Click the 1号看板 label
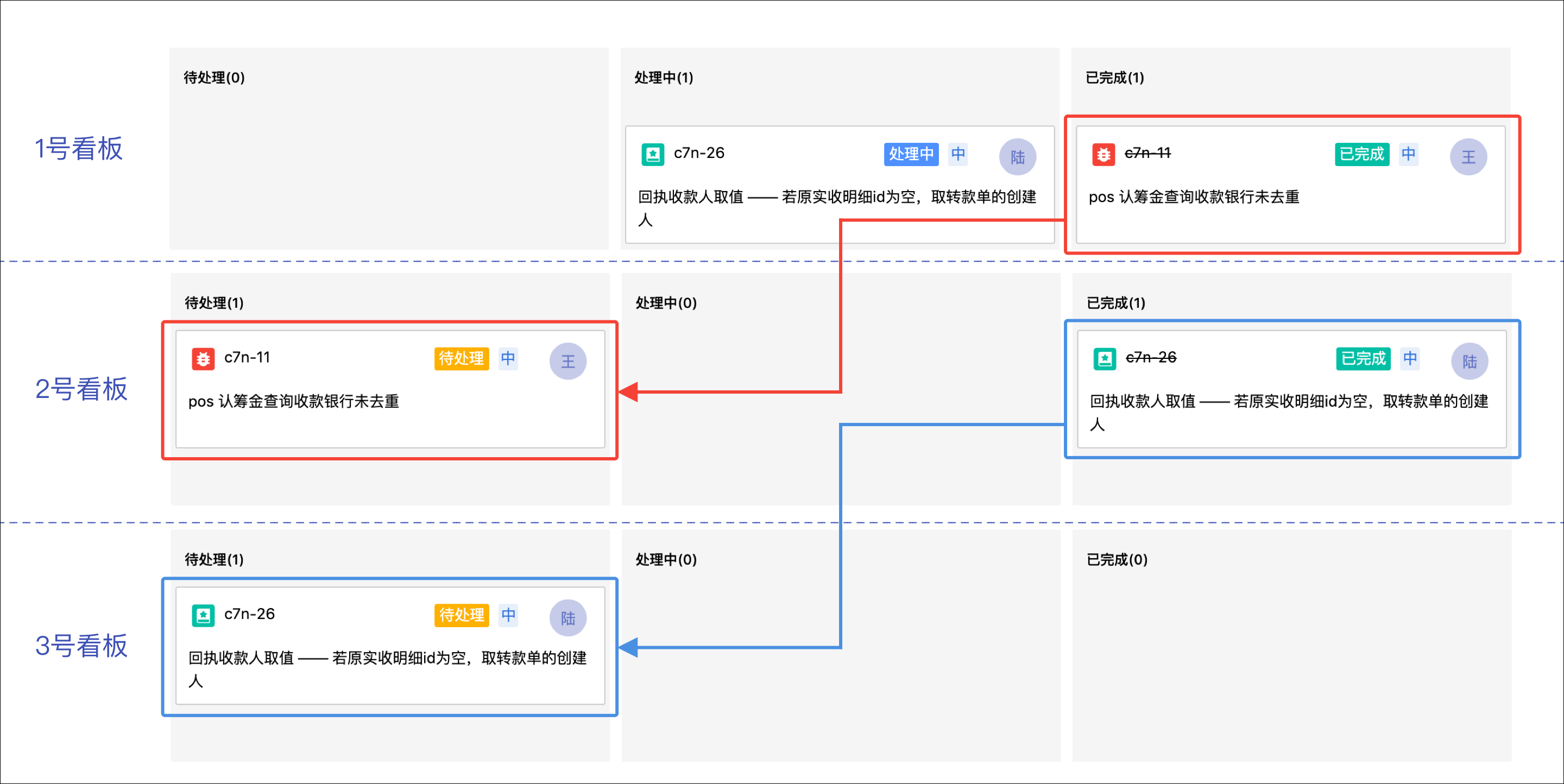Screen dimensions: 1564x784 pyautogui.click(x=78, y=149)
